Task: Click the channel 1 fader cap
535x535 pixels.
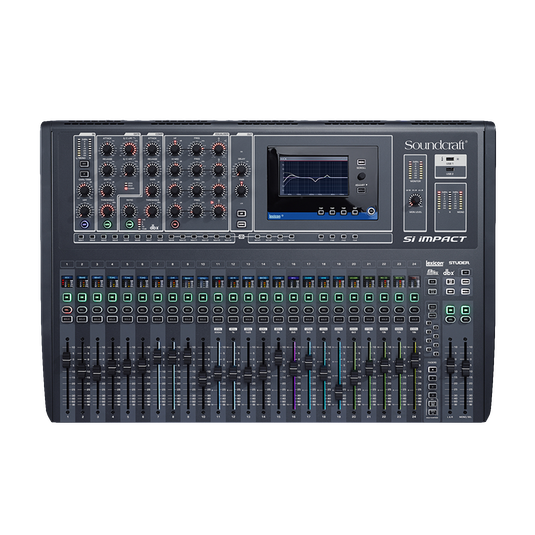Action: 67,361
